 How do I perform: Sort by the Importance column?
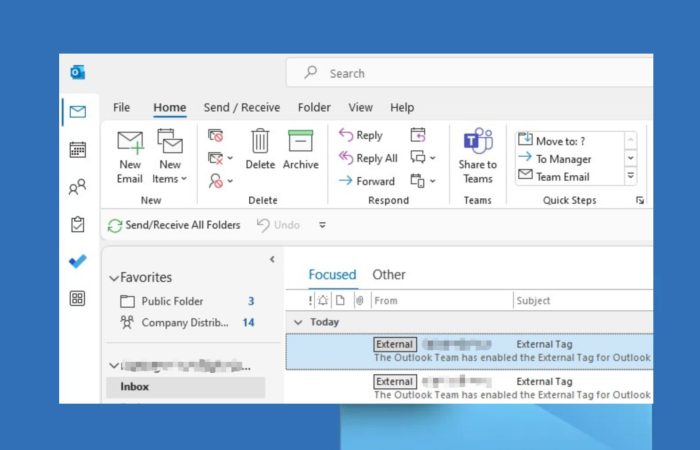(x=310, y=300)
